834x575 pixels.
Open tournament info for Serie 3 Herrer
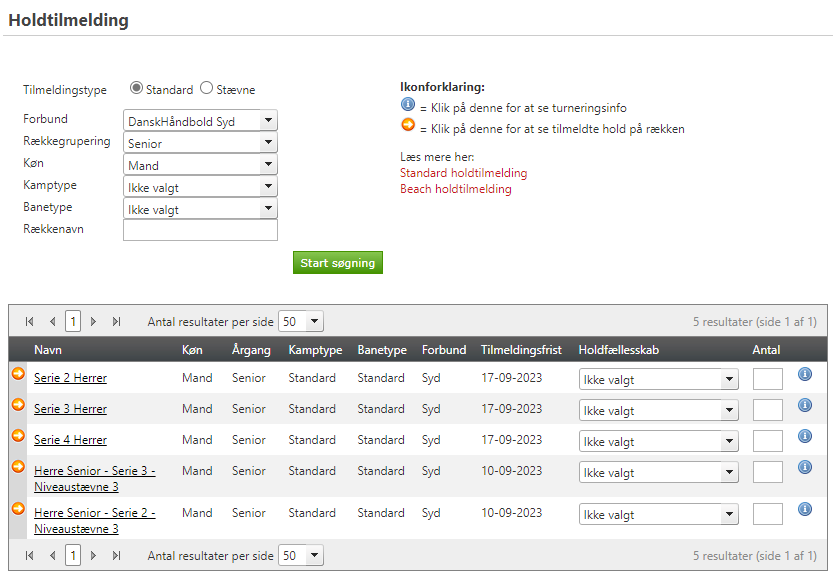pos(805,405)
